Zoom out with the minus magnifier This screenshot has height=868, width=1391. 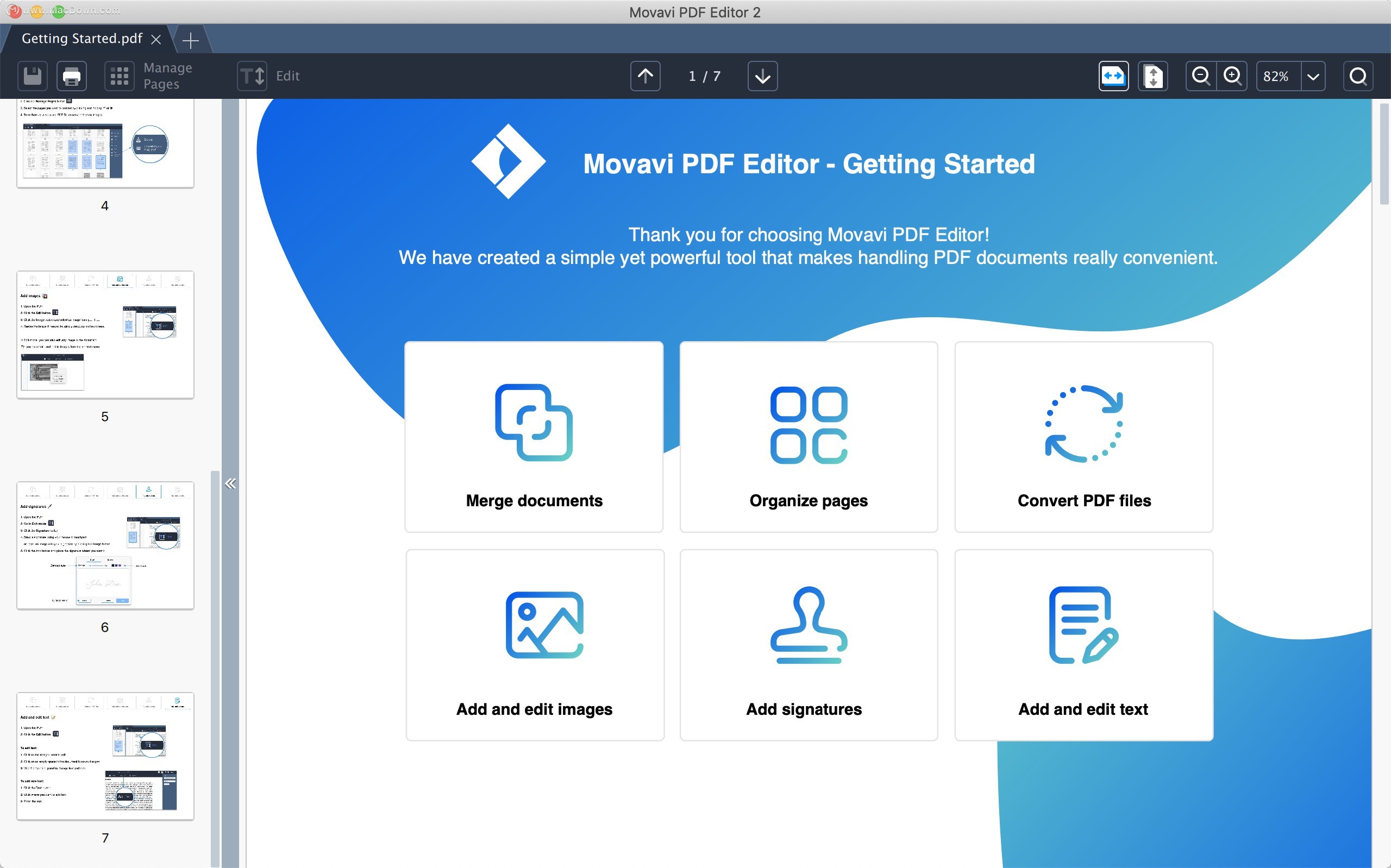click(x=1201, y=76)
